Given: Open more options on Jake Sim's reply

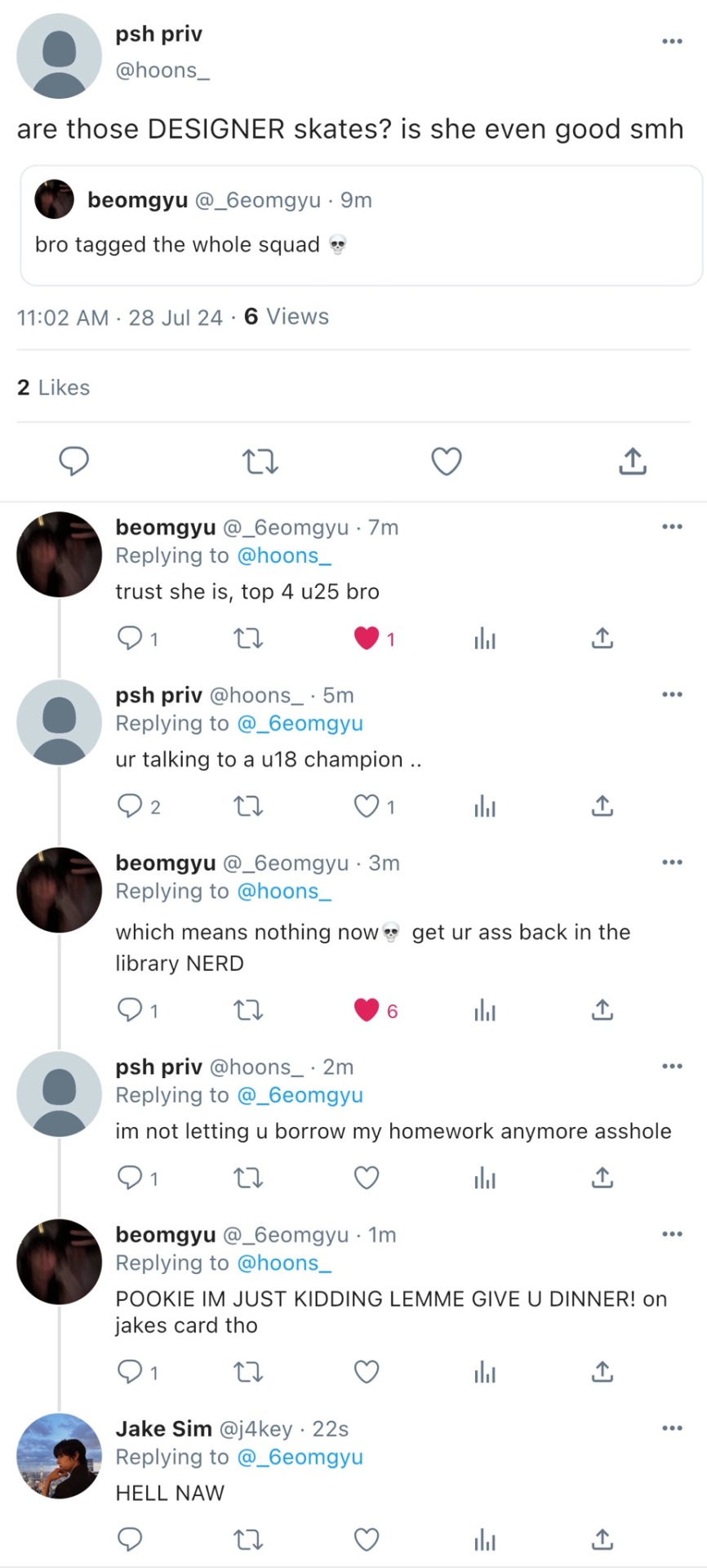Looking at the screenshot, I should [672, 1428].
